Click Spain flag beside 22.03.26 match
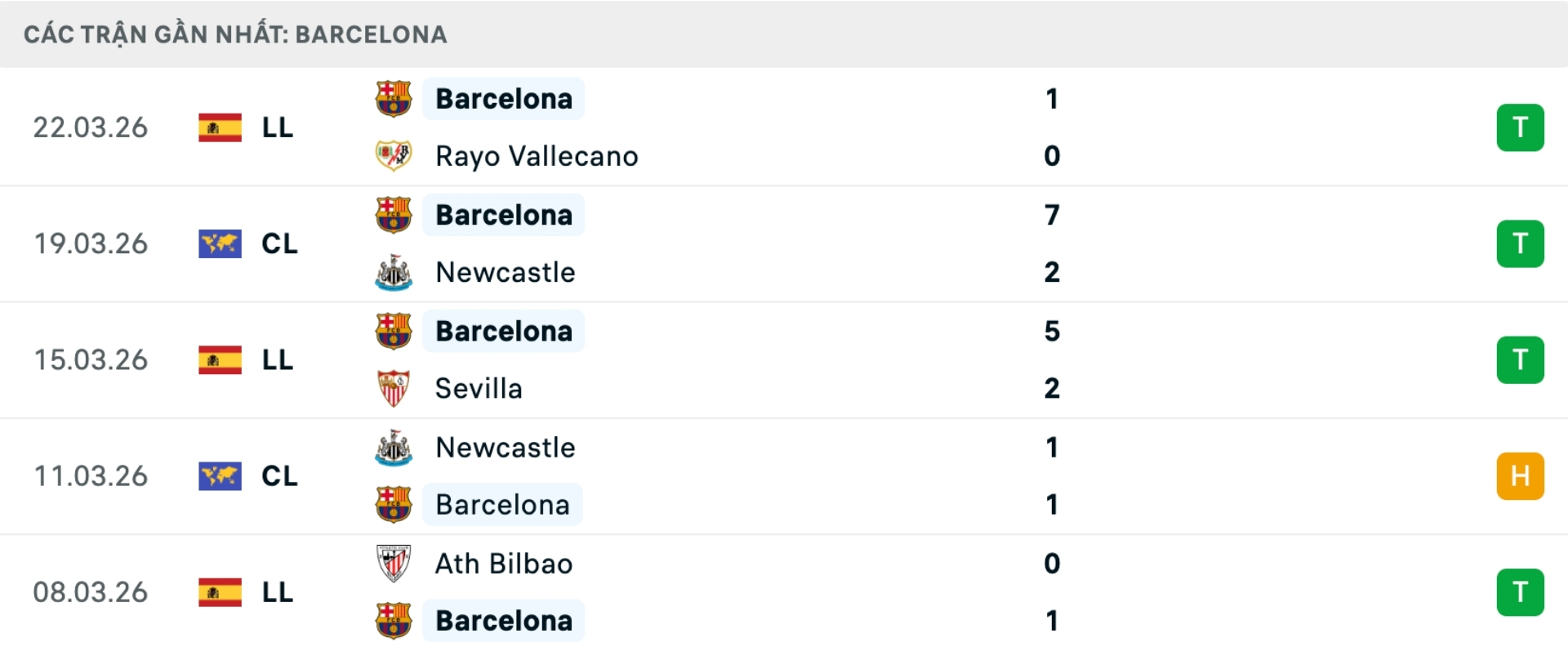Viewport: 1568px width, 647px height. [220, 128]
